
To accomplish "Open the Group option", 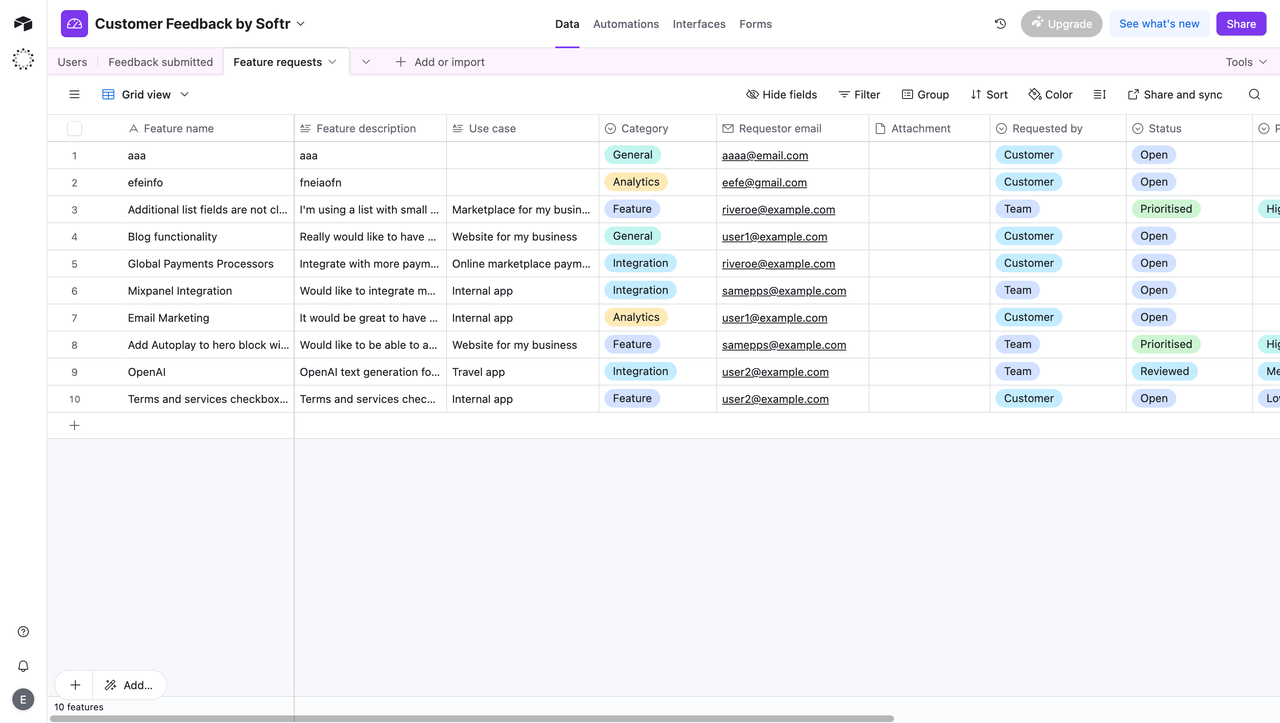I will pyautogui.click(x=925, y=95).
